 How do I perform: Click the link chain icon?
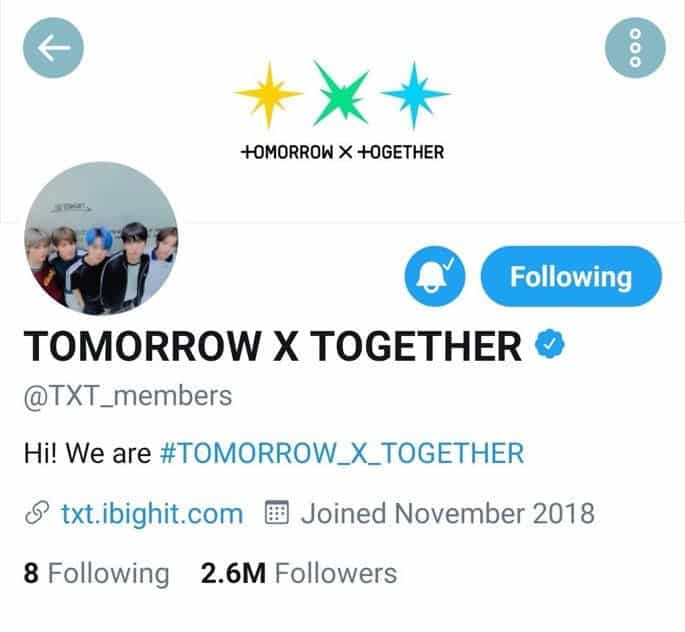pos(37,513)
